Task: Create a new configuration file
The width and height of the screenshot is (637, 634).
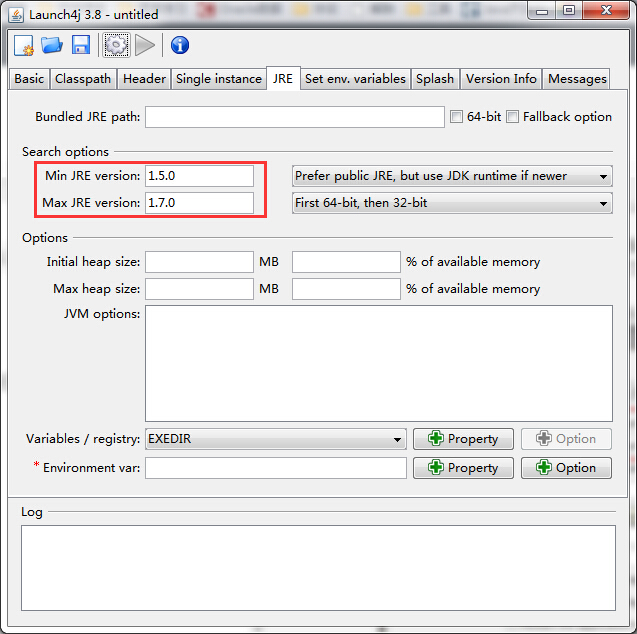Action: click(x=24, y=45)
